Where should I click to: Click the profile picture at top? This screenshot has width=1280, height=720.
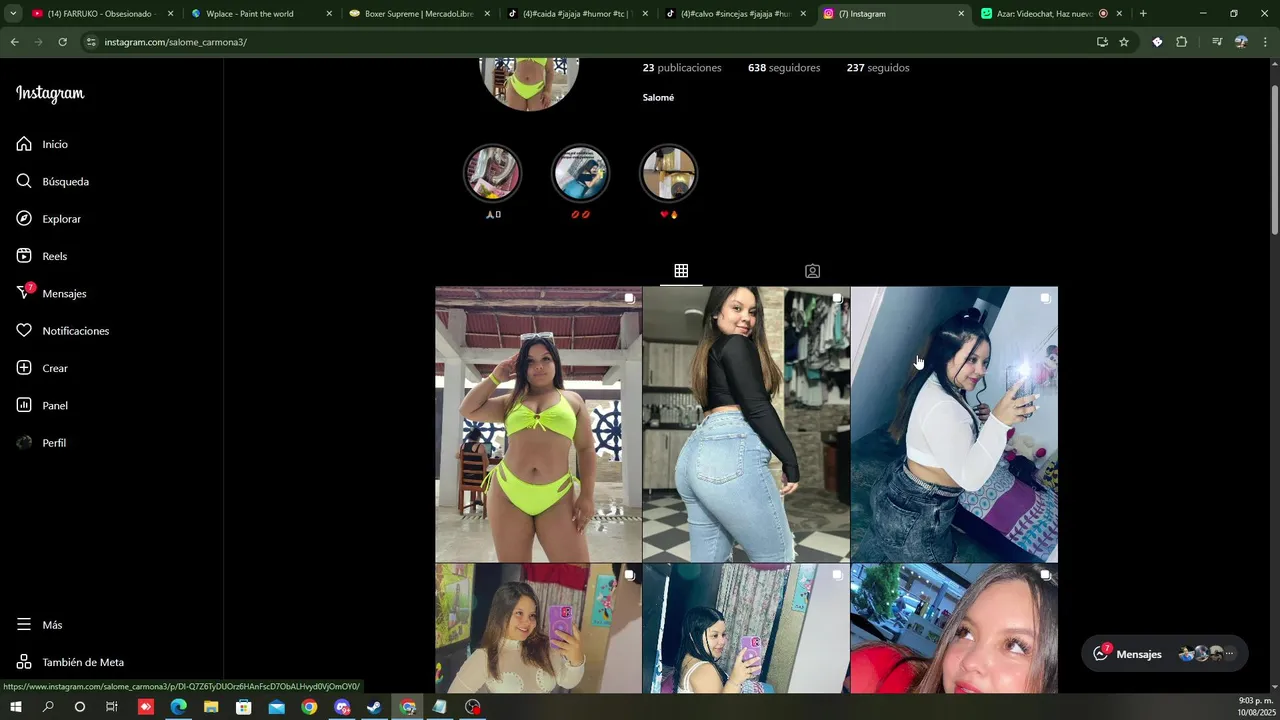point(529,83)
